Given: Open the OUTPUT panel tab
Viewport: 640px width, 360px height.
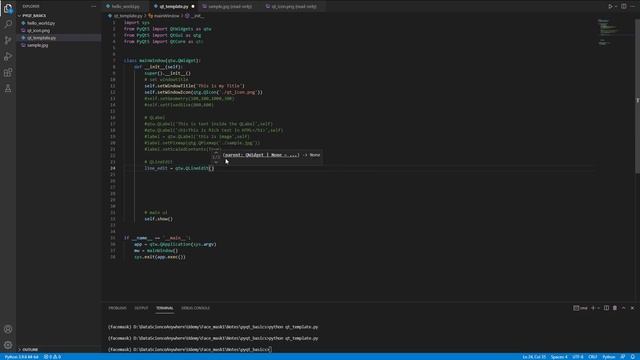Looking at the screenshot, I should tap(141, 308).
